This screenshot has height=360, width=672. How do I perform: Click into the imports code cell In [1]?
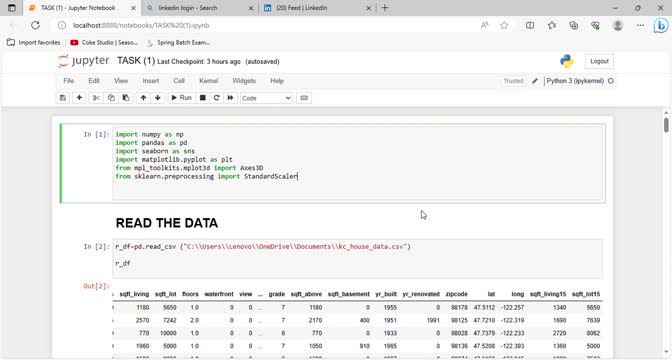click(x=357, y=164)
